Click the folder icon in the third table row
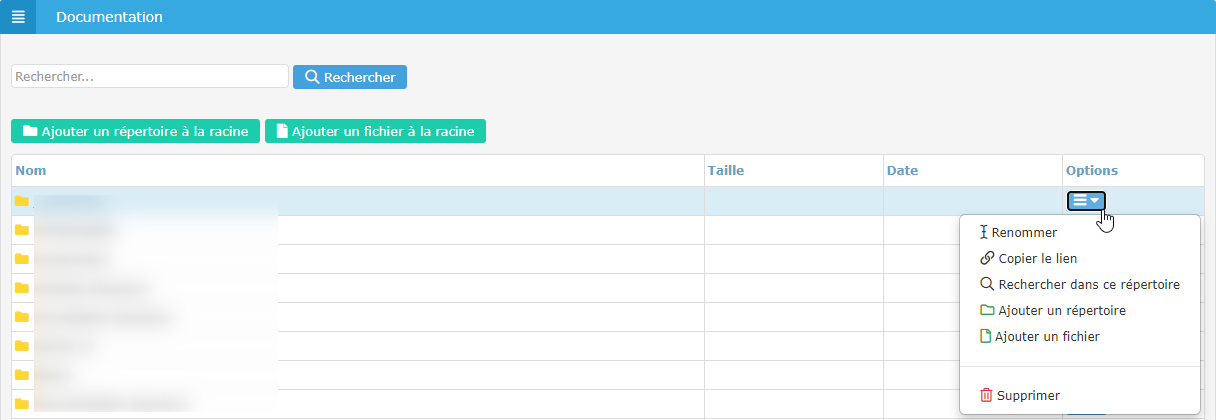Image resolution: width=1216 pixels, height=420 pixels. tap(22, 259)
